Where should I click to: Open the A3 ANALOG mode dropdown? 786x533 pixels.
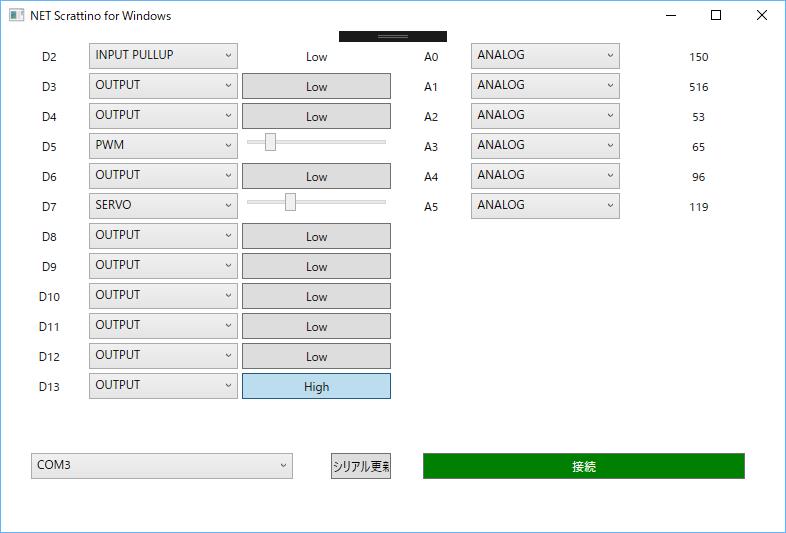pyautogui.click(x=545, y=146)
